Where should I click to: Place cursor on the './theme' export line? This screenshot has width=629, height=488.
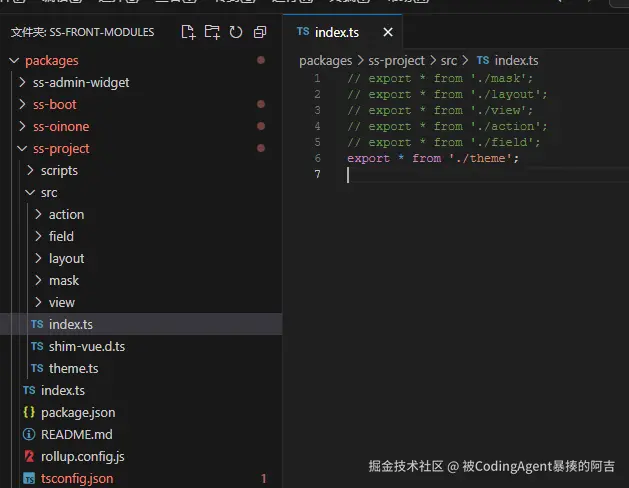point(433,158)
